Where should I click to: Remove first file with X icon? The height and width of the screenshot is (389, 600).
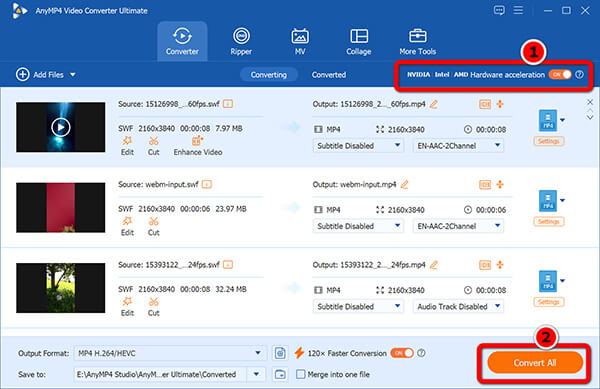pyautogui.click(x=590, y=102)
